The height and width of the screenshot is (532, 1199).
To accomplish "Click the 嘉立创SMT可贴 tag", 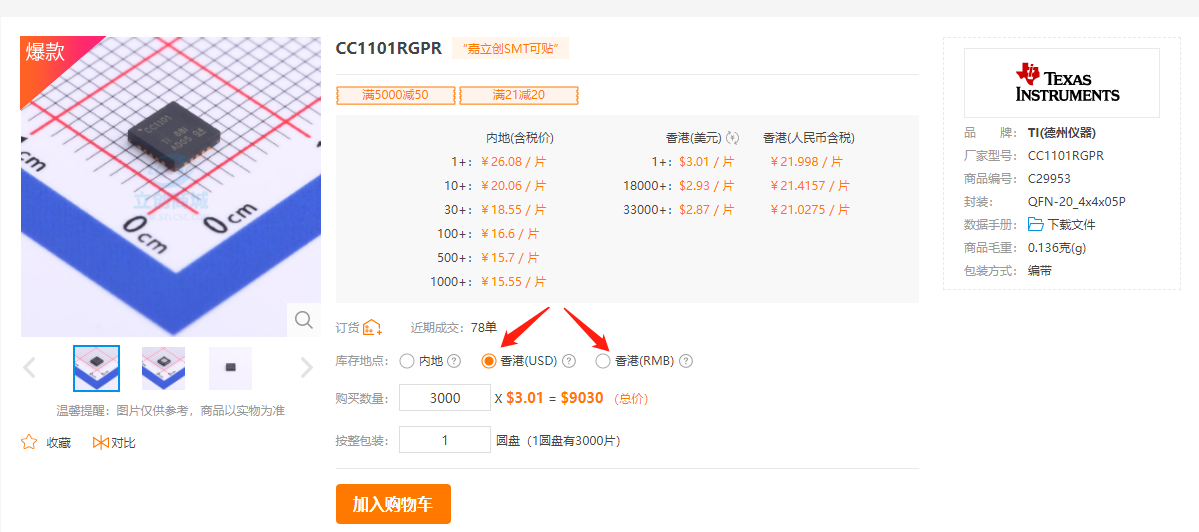I will click(x=511, y=49).
